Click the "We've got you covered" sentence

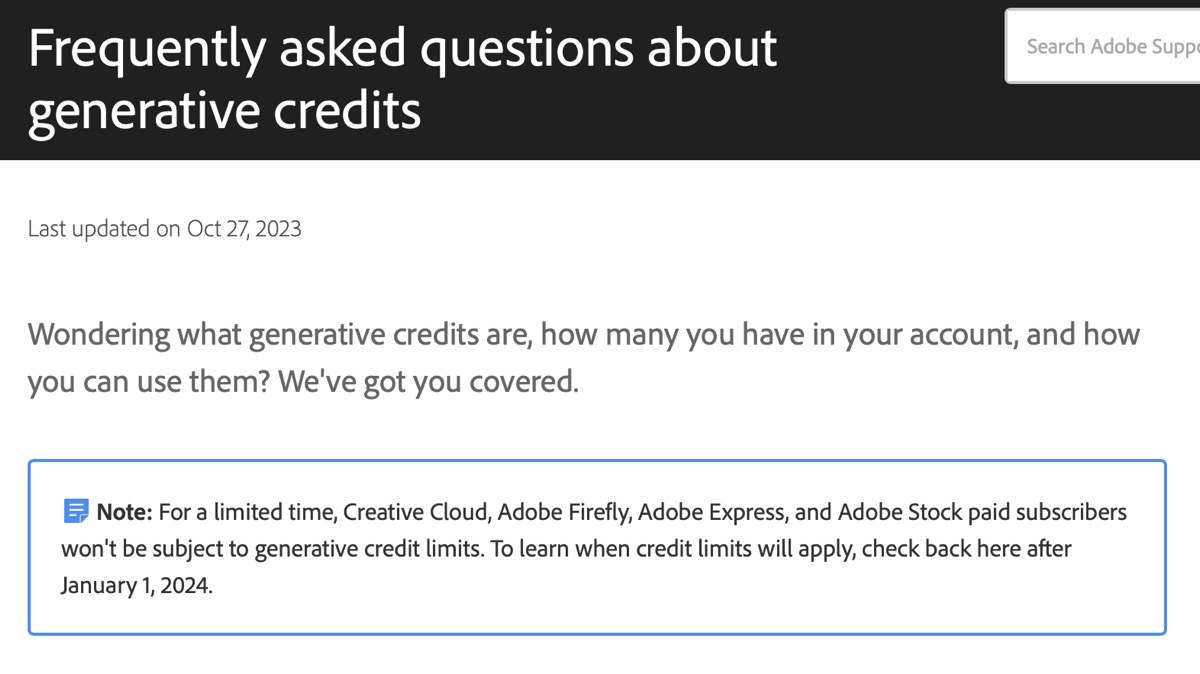click(428, 382)
